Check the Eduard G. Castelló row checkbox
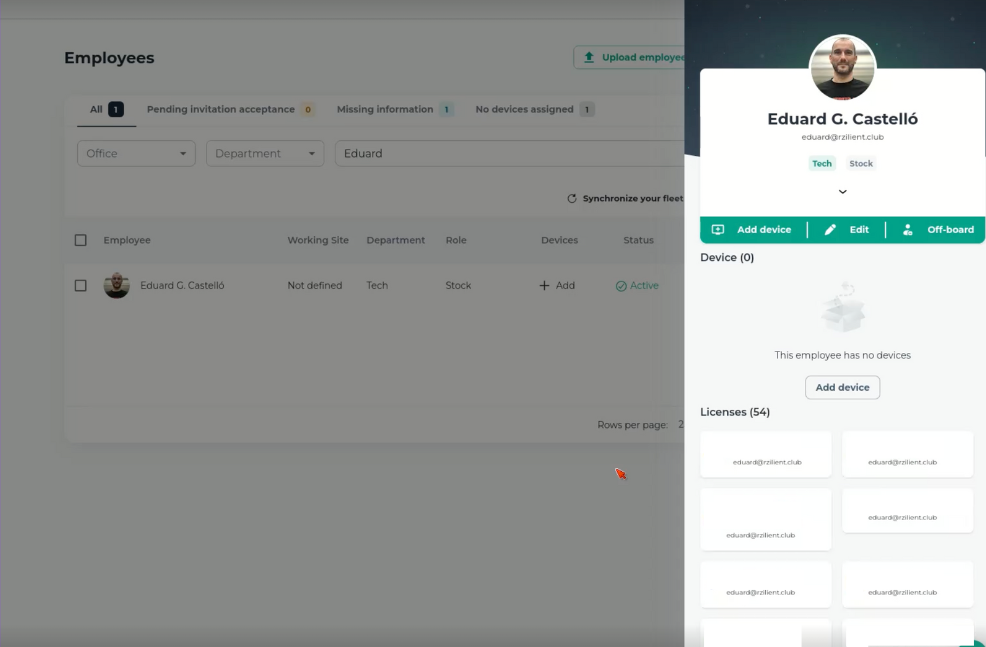 click(80, 285)
